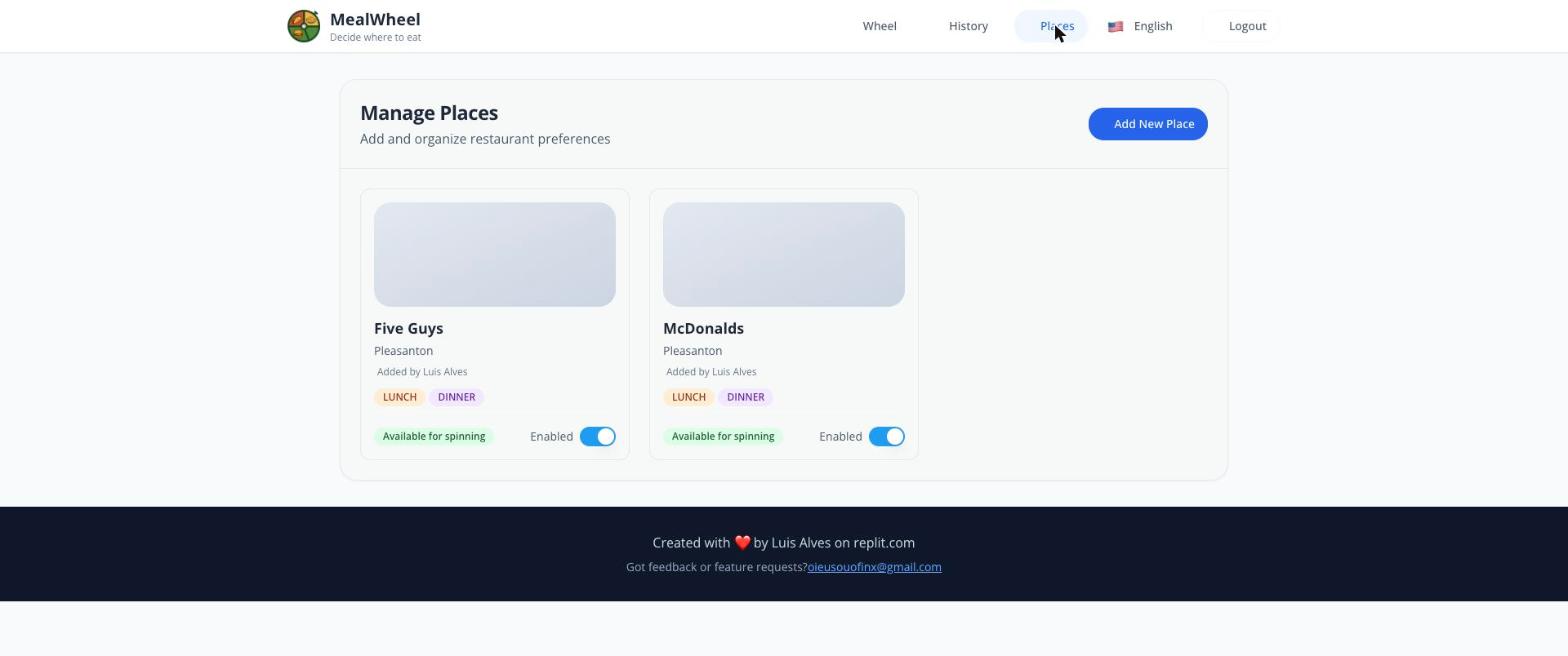The image size is (1568, 656).
Task: Click the McDonalds image placeholder
Action: [x=784, y=255]
